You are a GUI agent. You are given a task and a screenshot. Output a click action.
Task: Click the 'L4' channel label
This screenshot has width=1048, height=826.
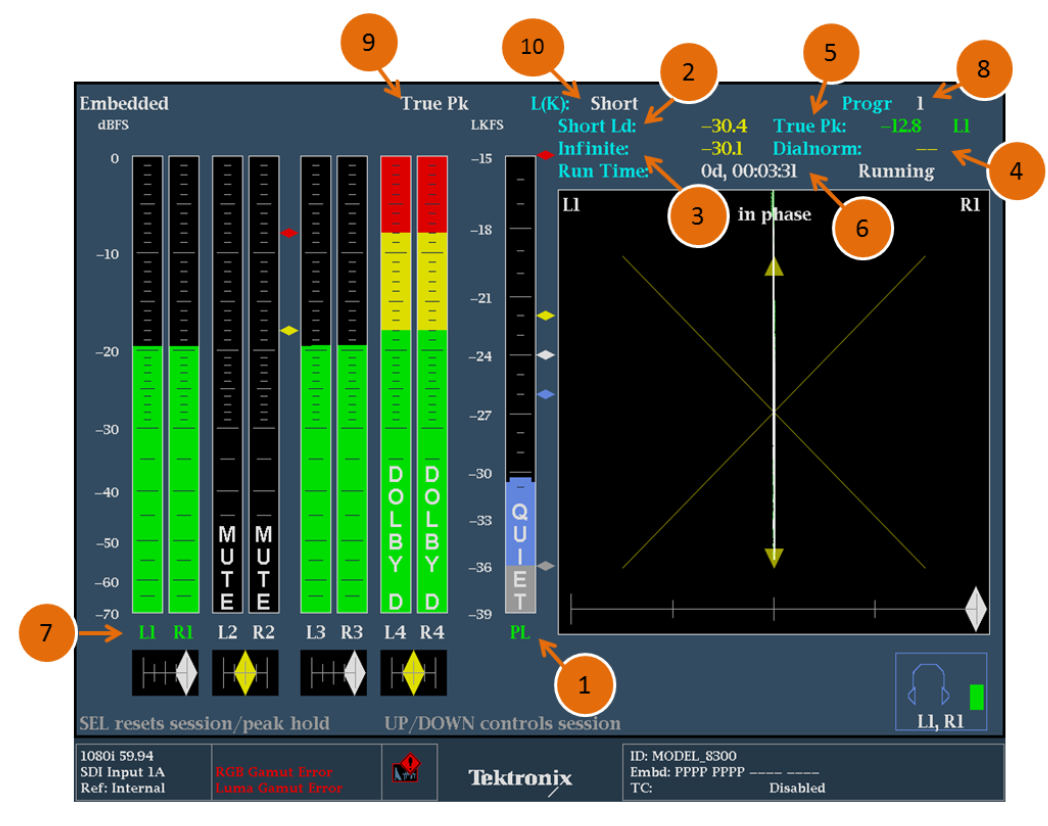pos(395,632)
